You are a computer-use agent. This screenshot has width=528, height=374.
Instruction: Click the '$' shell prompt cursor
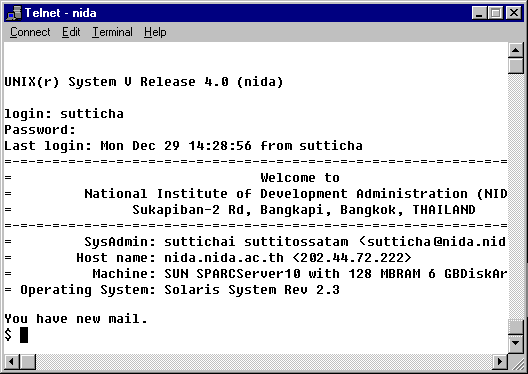(x=24, y=335)
